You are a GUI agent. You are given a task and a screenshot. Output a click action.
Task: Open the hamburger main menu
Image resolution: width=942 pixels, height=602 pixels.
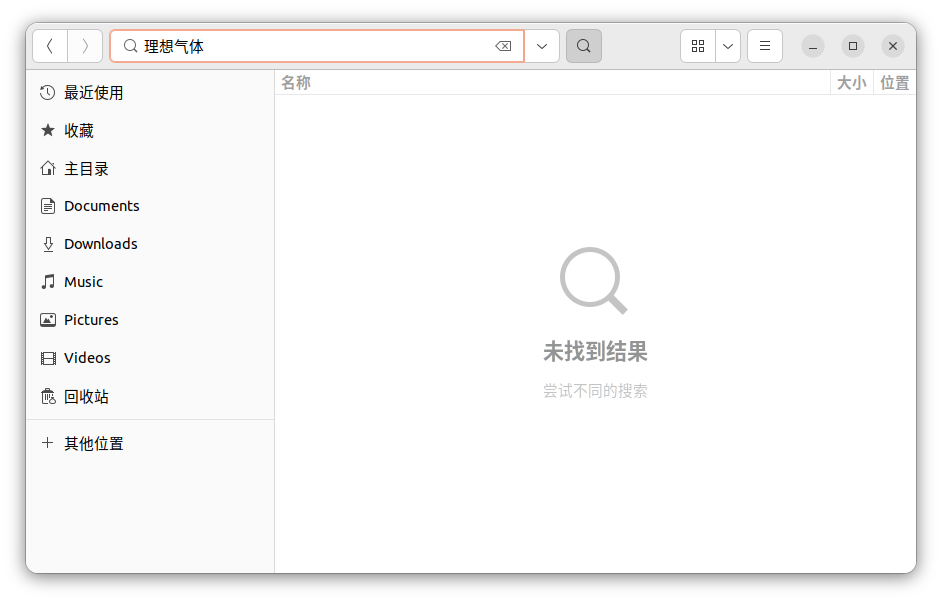click(765, 46)
